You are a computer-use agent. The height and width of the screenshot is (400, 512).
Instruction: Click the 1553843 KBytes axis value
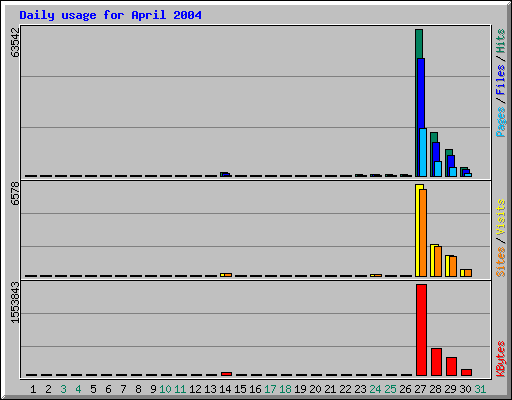click(x=15, y=303)
